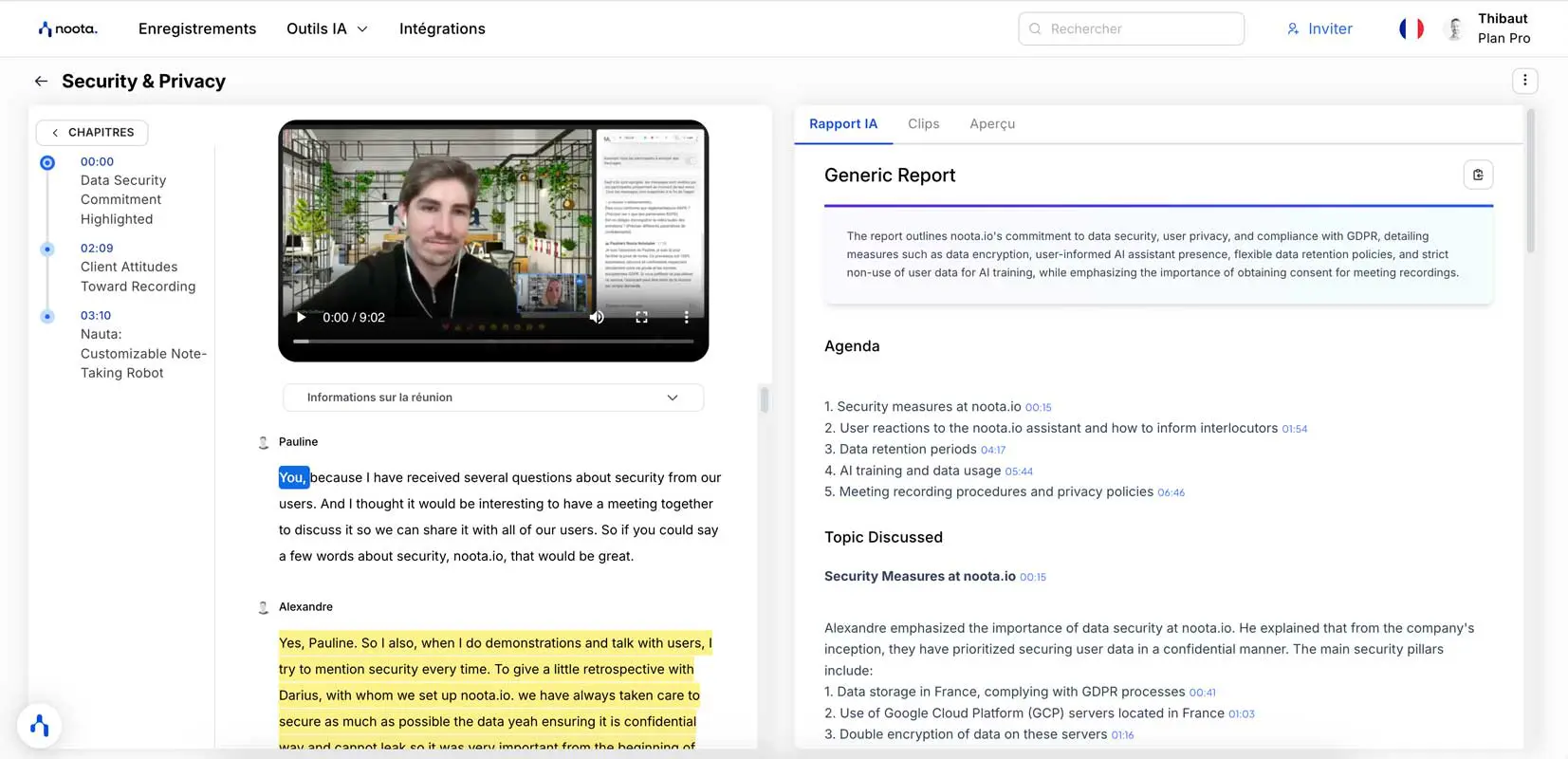Copy the Generic Report with clipboard icon
This screenshot has height=759, width=1568.
1478,175
